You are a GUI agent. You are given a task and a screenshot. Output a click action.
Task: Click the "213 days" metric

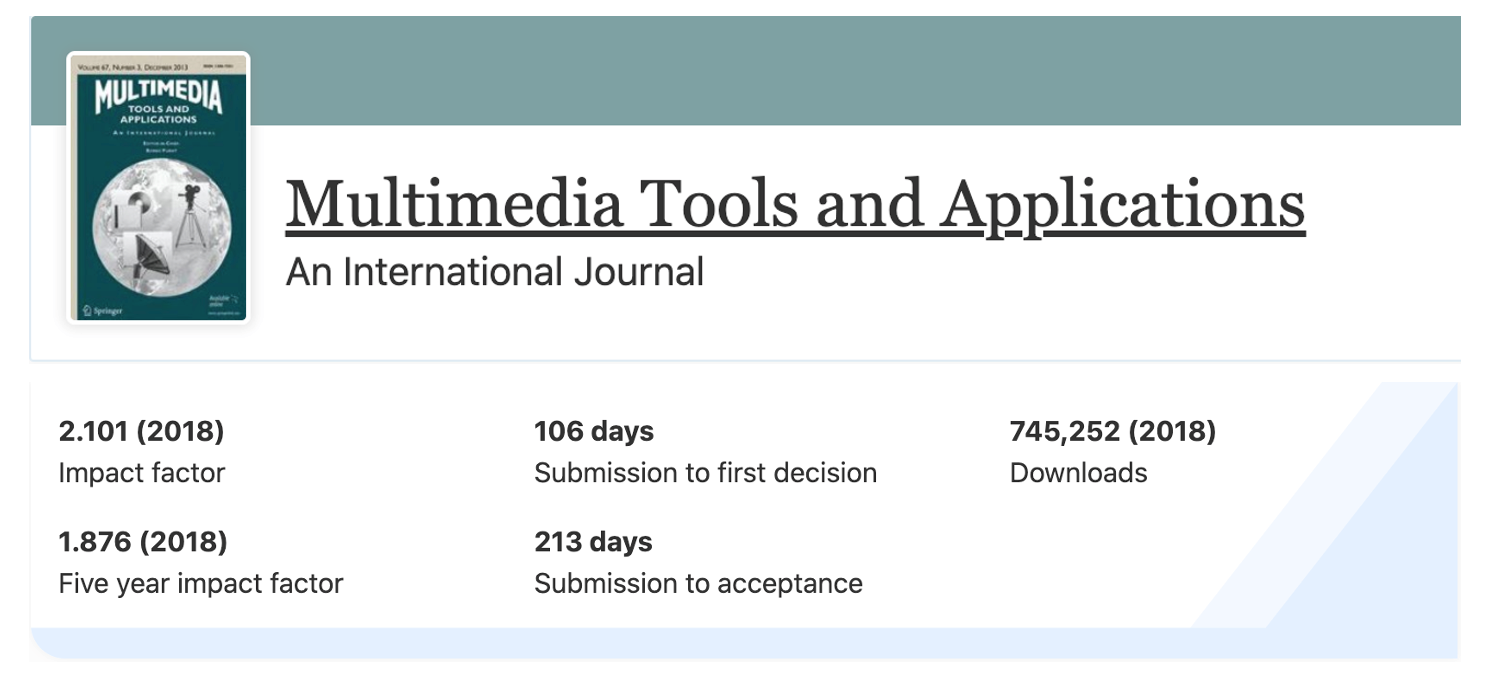click(x=593, y=542)
